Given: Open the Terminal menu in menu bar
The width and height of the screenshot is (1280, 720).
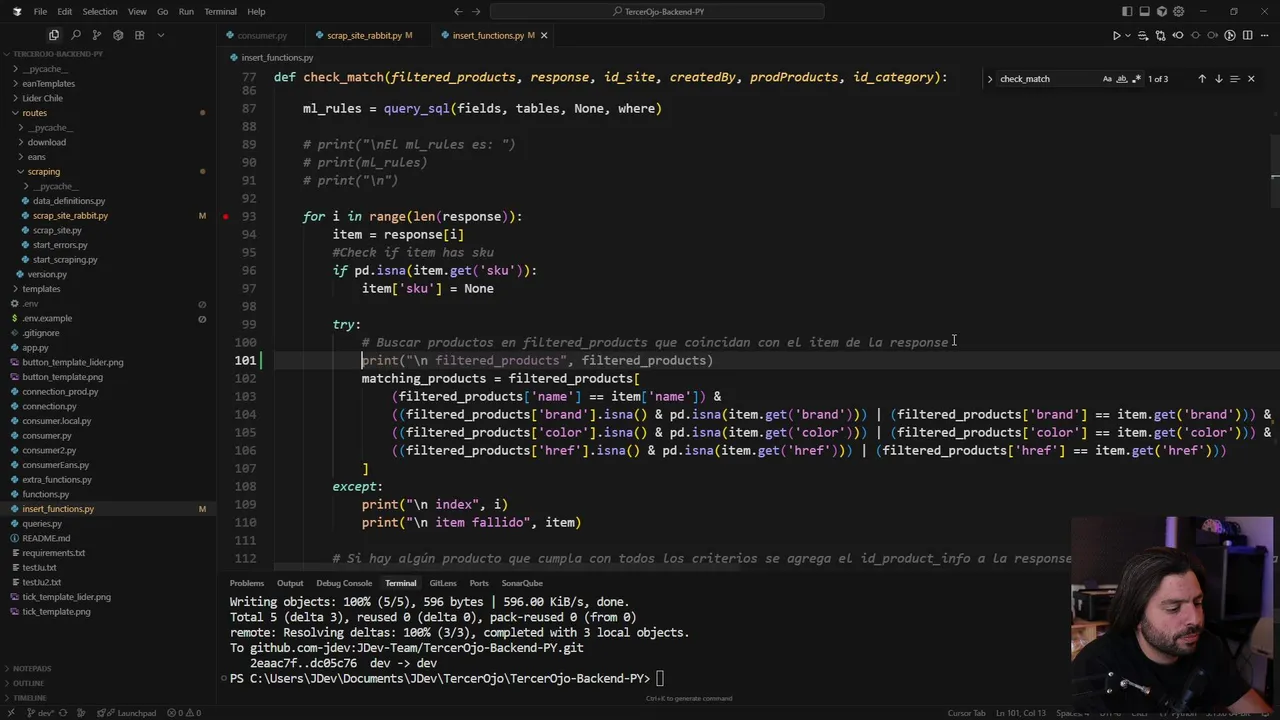Looking at the screenshot, I should [x=220, y=11].
